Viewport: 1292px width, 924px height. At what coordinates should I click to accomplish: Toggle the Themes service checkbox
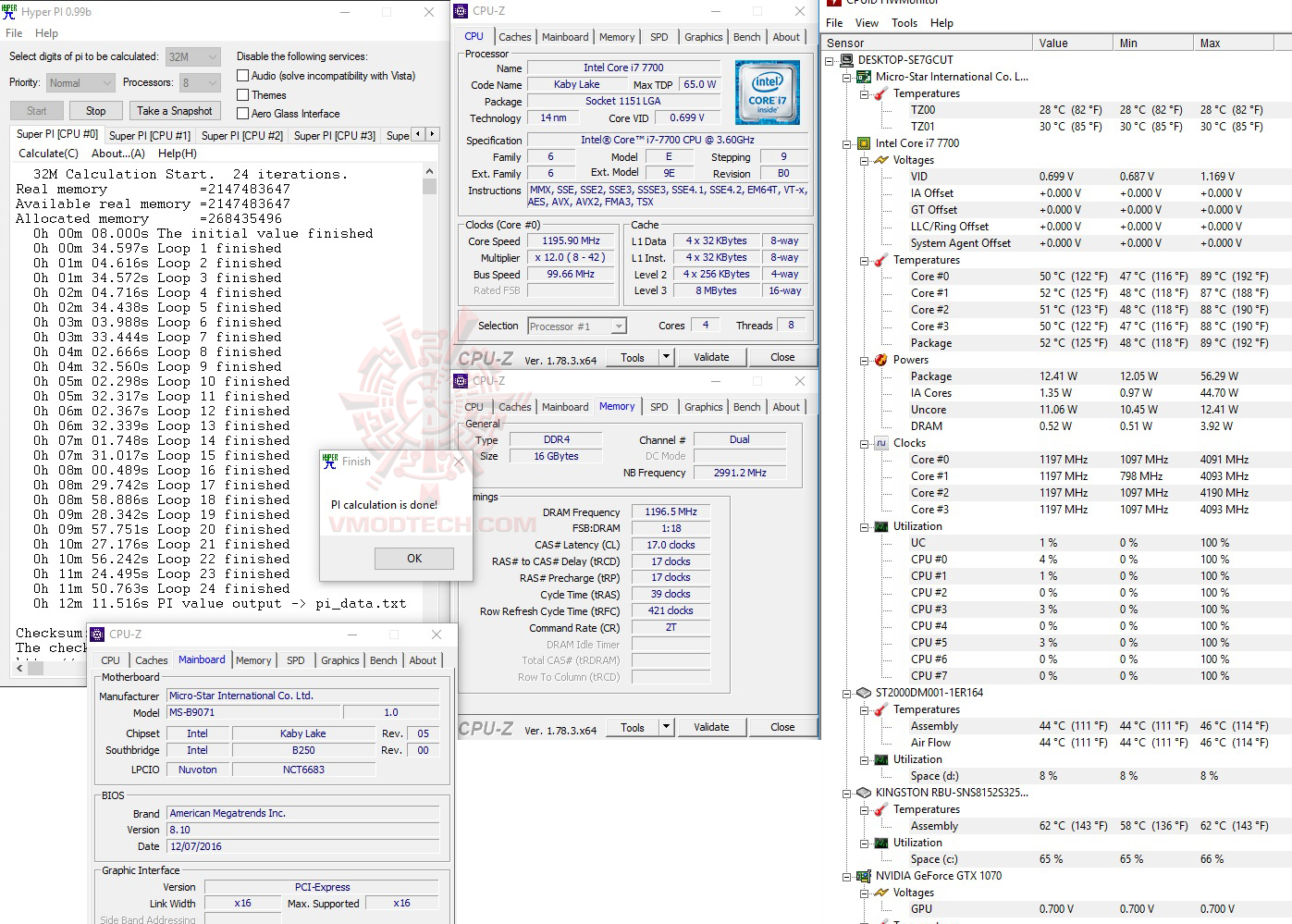242,94
